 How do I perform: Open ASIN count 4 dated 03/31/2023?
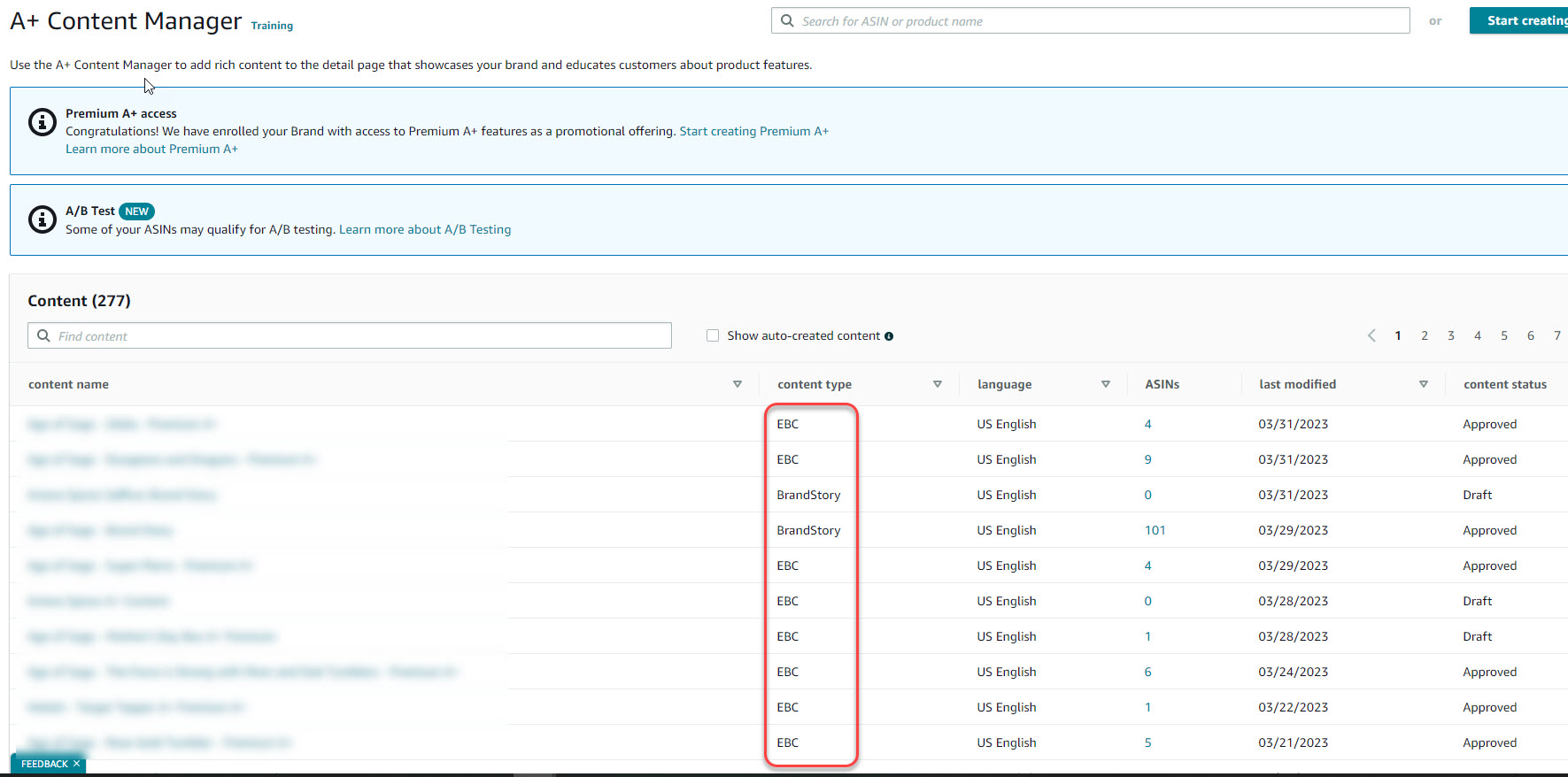[1148, 424]
